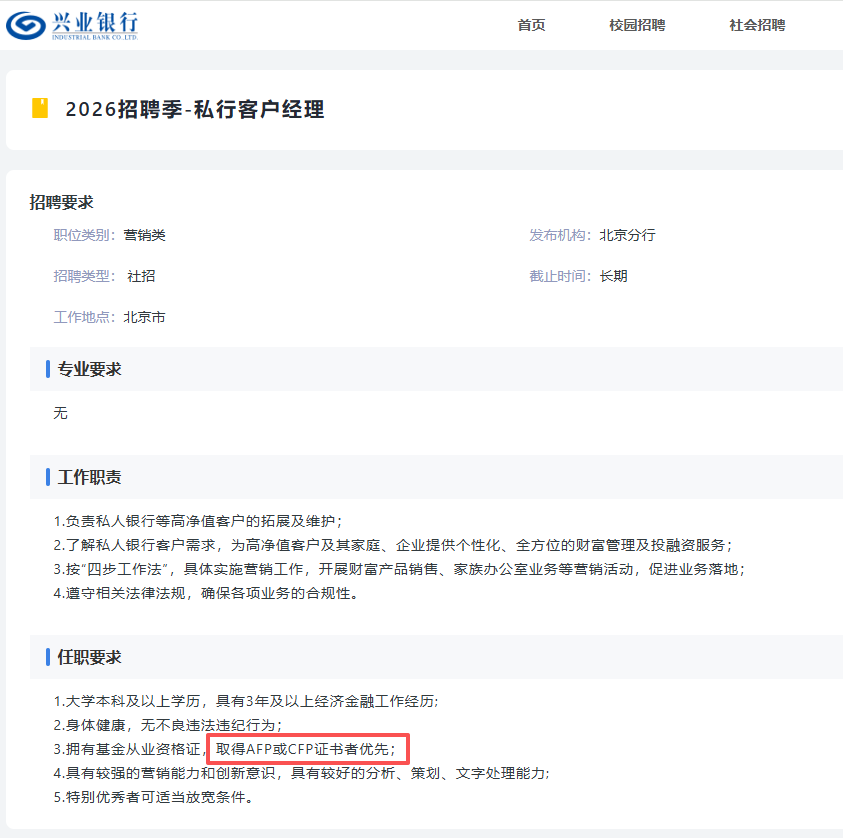Click the 北京市 work location value
The image size is (843, 838).
click(x=145, y=317)
